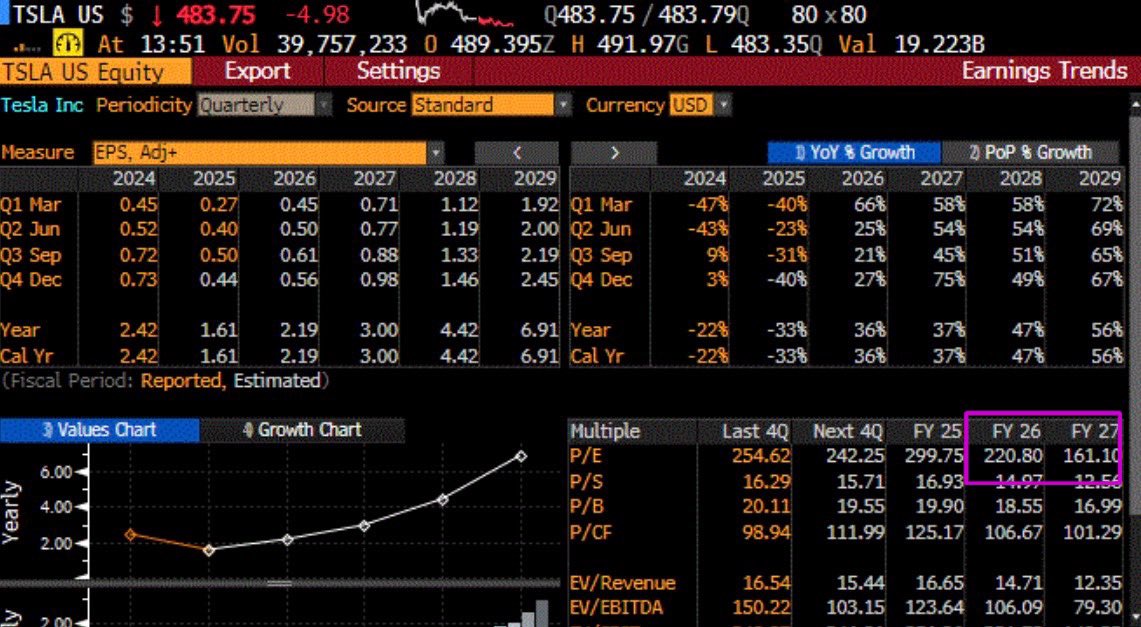1141x627 pixels.
Task: Click the intraday sparkline chart in header
Action: pos(467,15)
